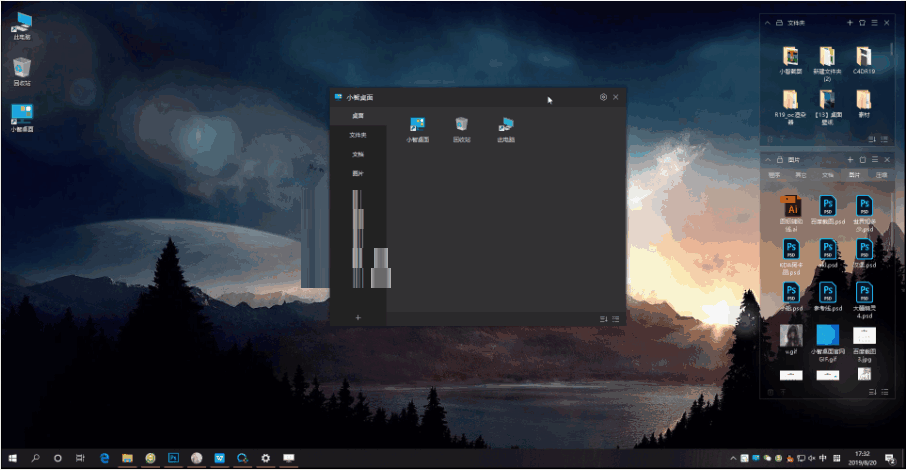Open menu icon in 文件夹 panel header

click(x=874, y=22)
